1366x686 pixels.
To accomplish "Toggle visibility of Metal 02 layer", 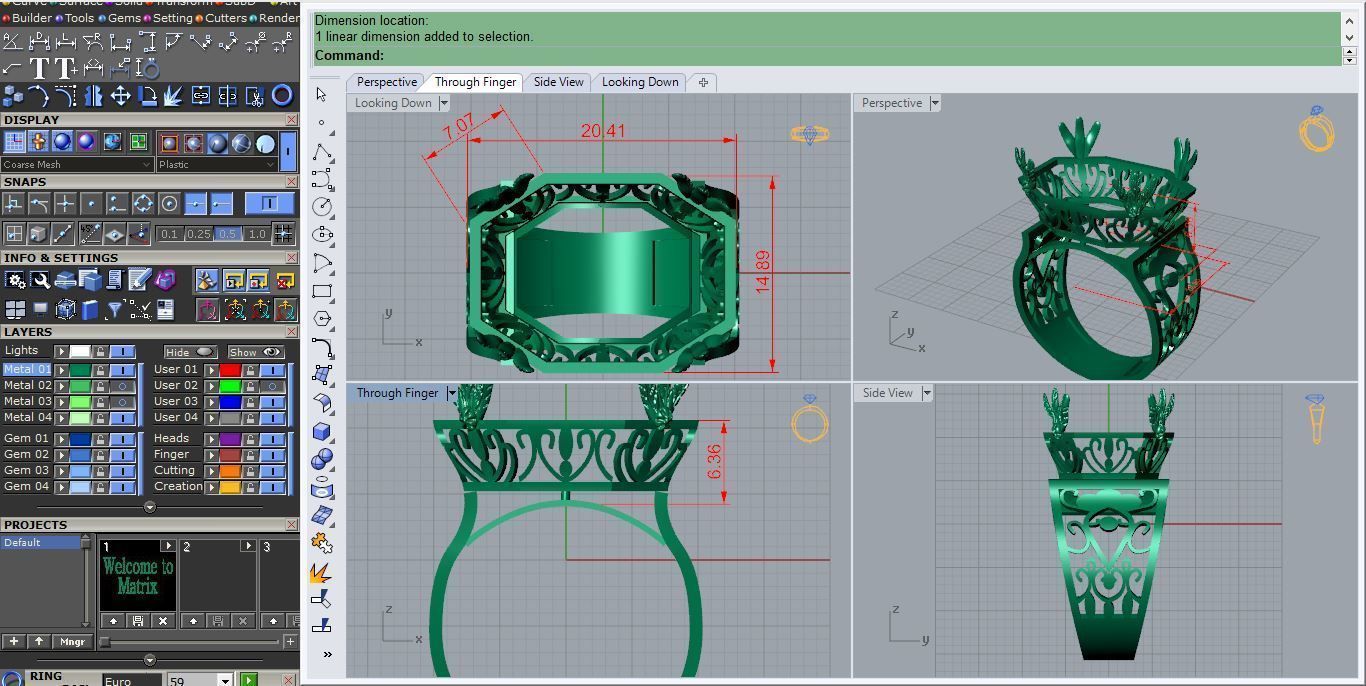I will [122, 386].
